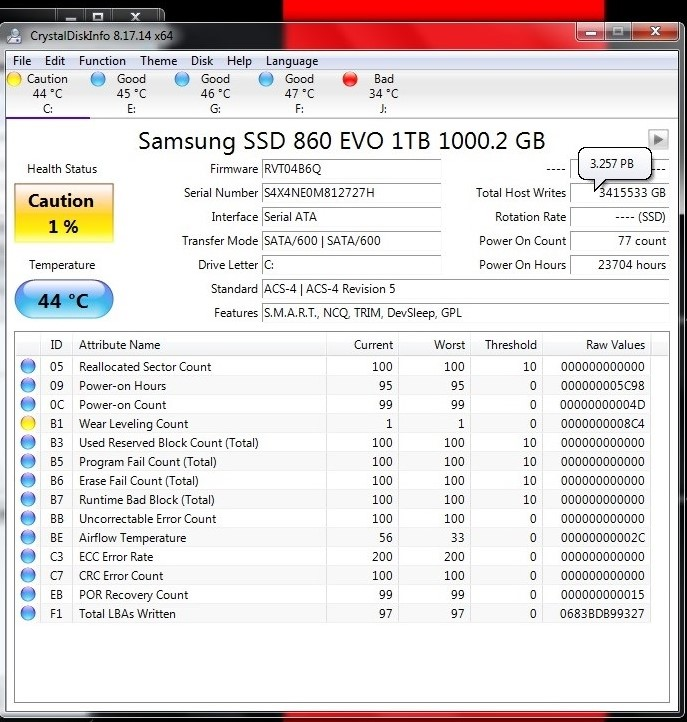Select the Wear Leveling Count attribute name
The height and width of the screenshot is (722, 687).
134,424
